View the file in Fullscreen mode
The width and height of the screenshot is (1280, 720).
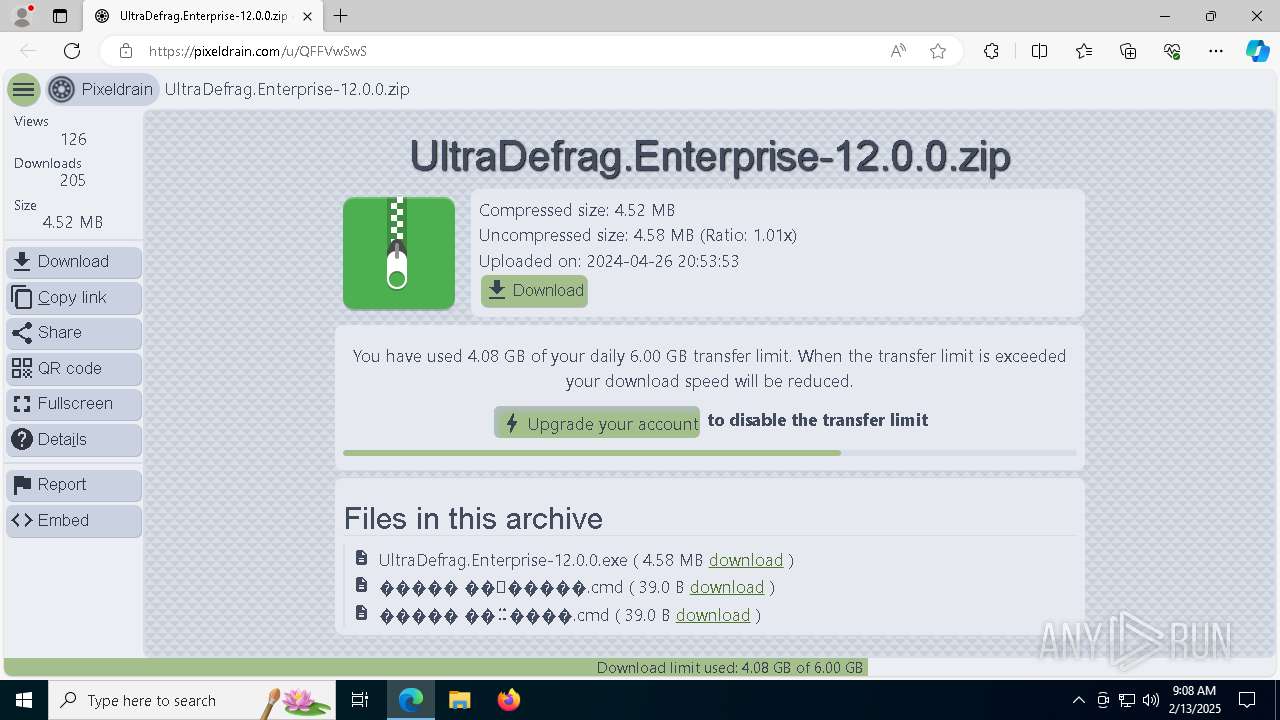click(x=74, y=404)
